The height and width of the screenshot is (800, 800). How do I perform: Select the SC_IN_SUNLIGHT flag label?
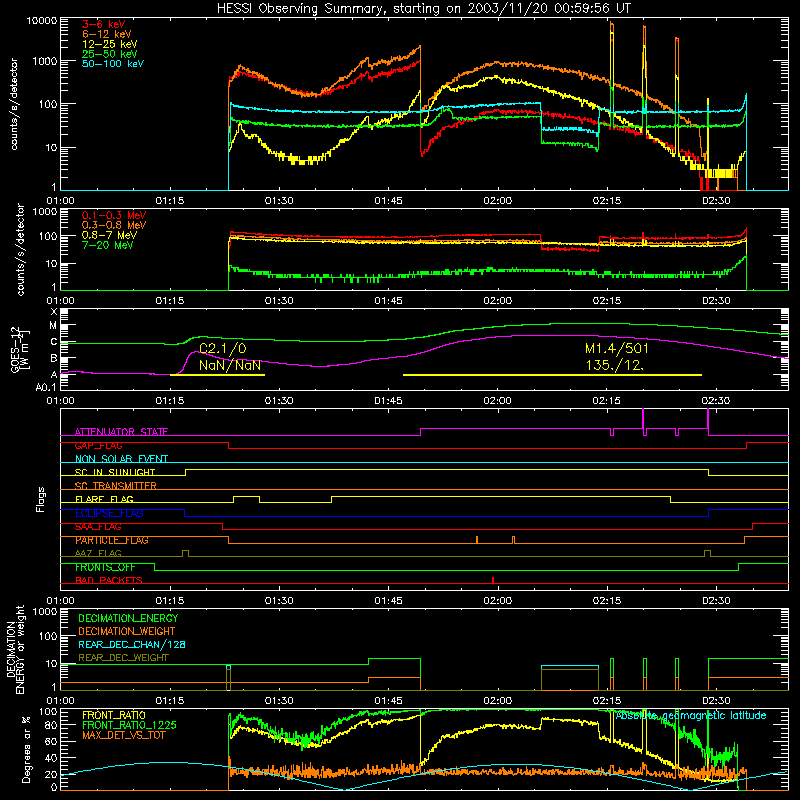(115, 472)
